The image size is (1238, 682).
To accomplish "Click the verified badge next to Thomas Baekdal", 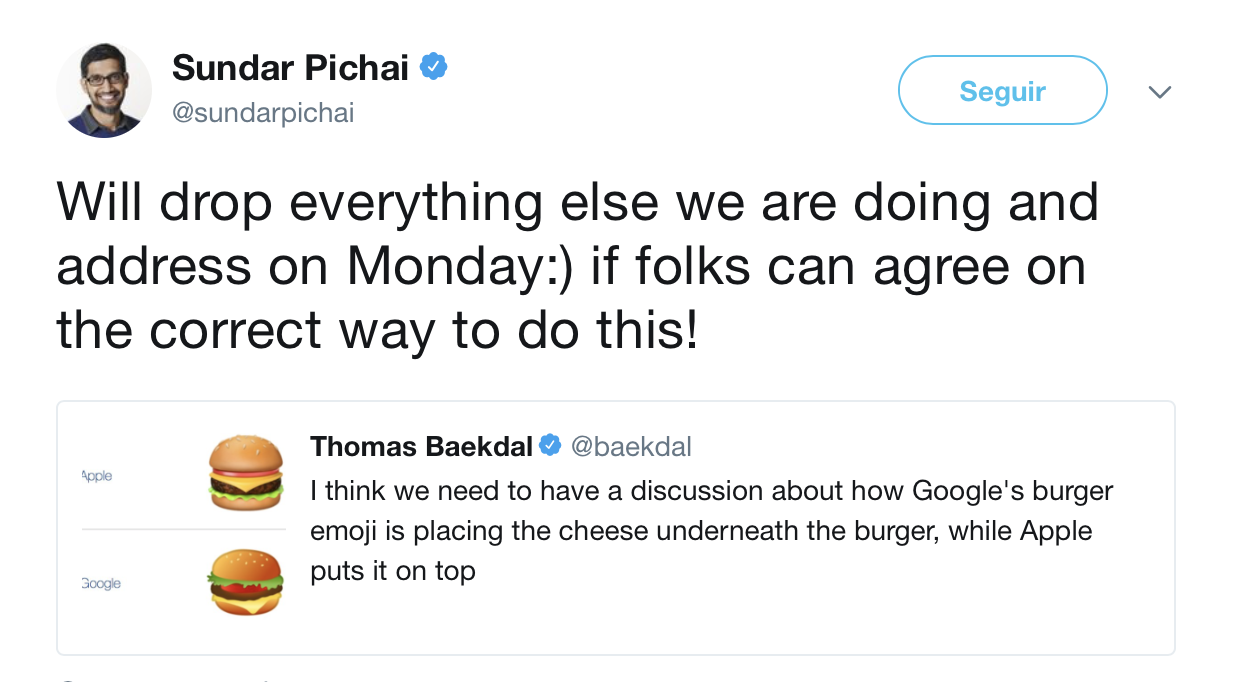I will [x=550, y=446].
